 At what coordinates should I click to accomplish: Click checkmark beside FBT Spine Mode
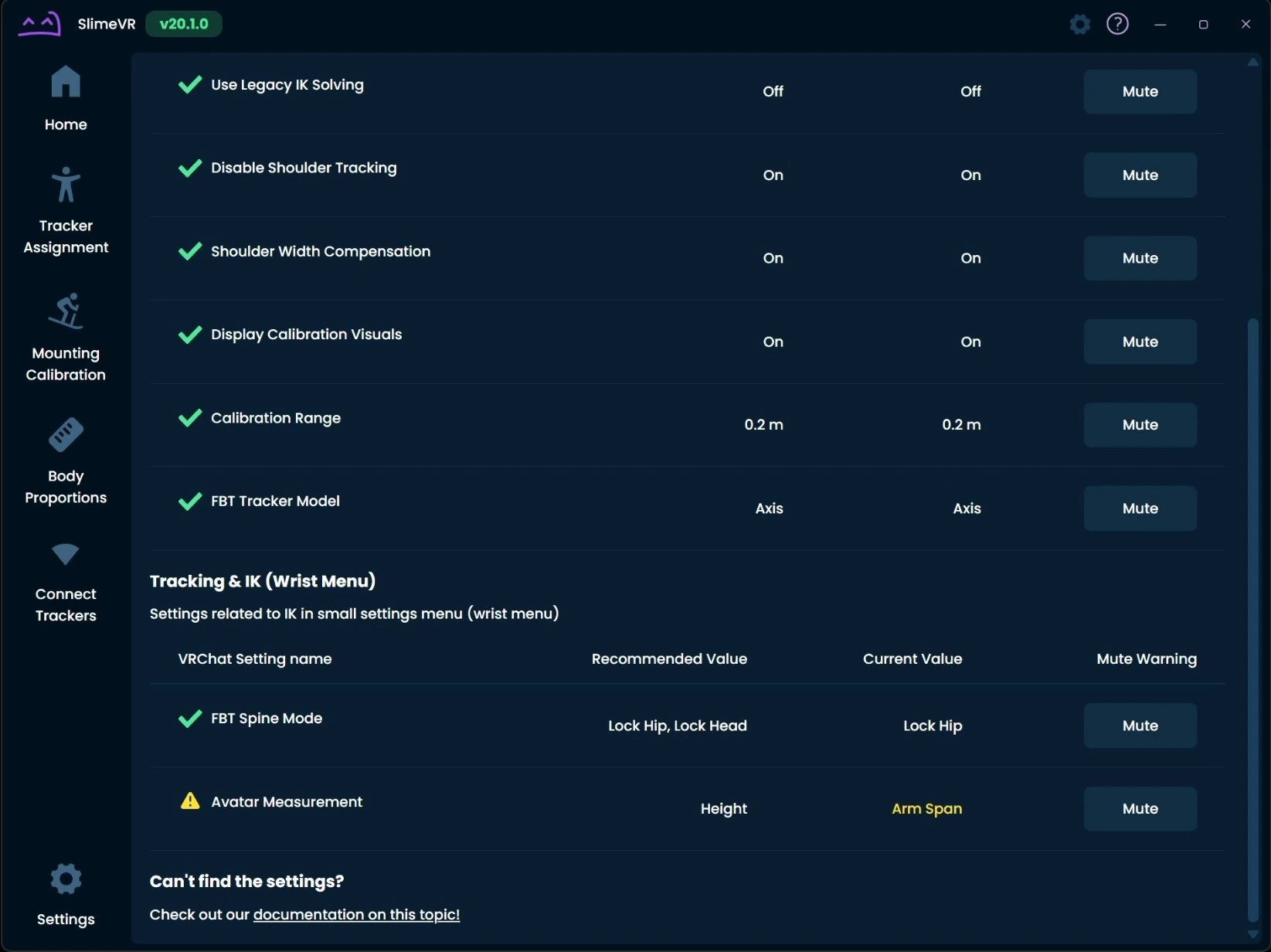click(190, 719)
